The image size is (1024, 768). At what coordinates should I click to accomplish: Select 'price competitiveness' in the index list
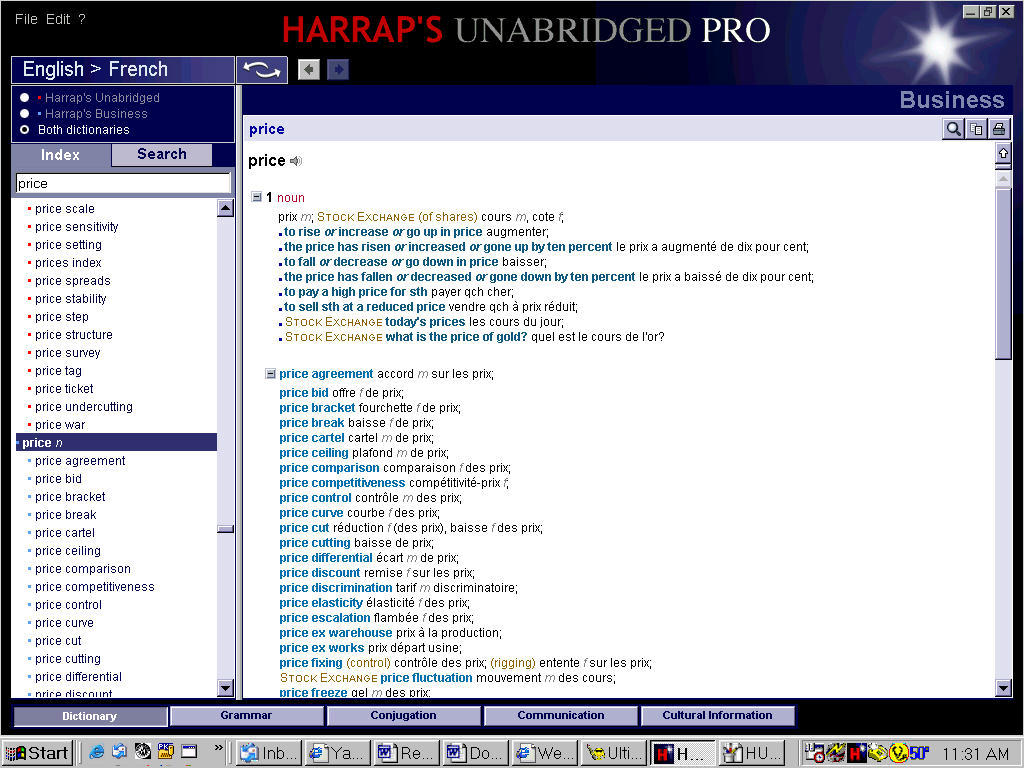95,587
